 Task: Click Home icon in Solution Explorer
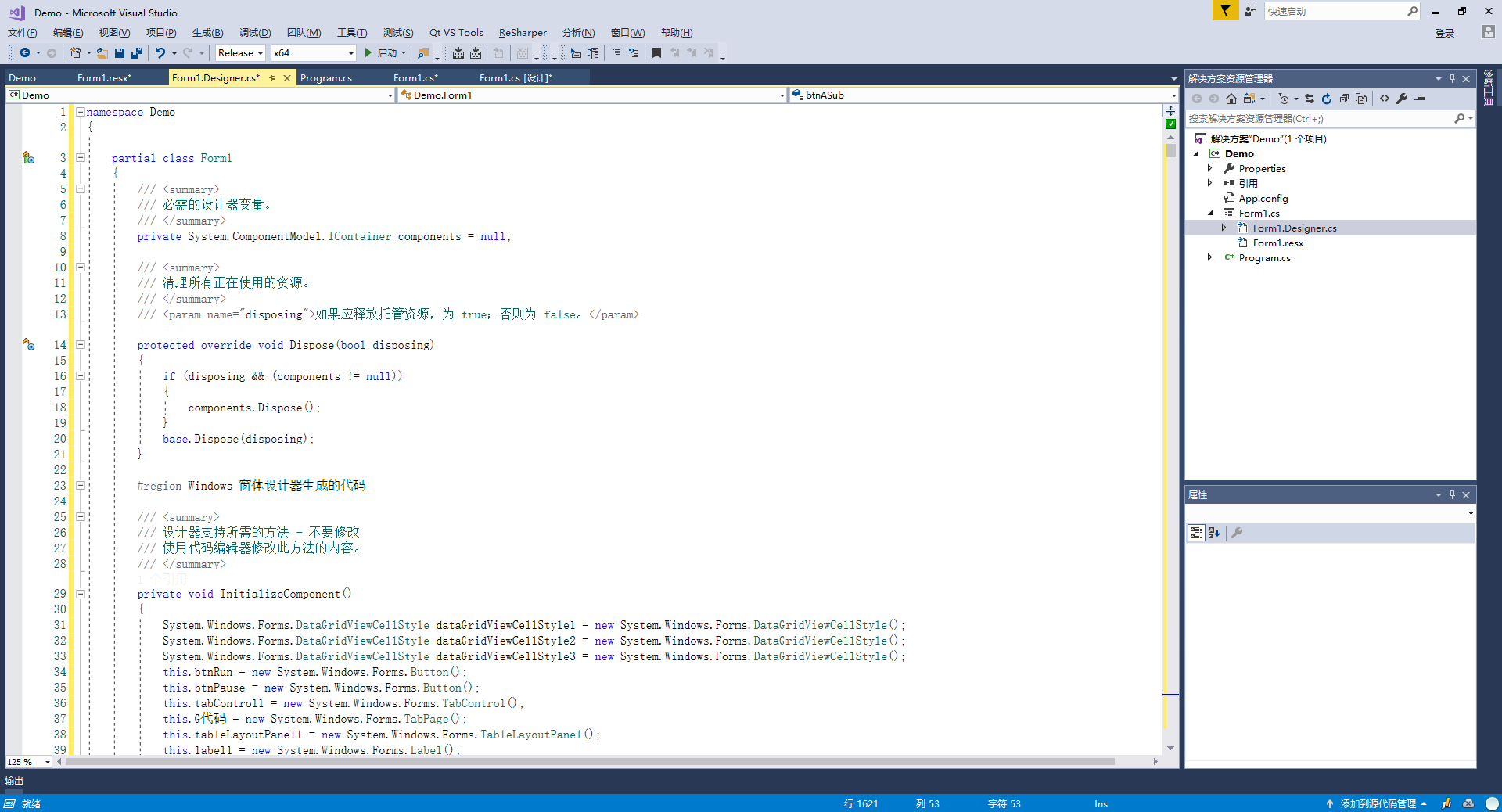click(x=1231, y=99)
